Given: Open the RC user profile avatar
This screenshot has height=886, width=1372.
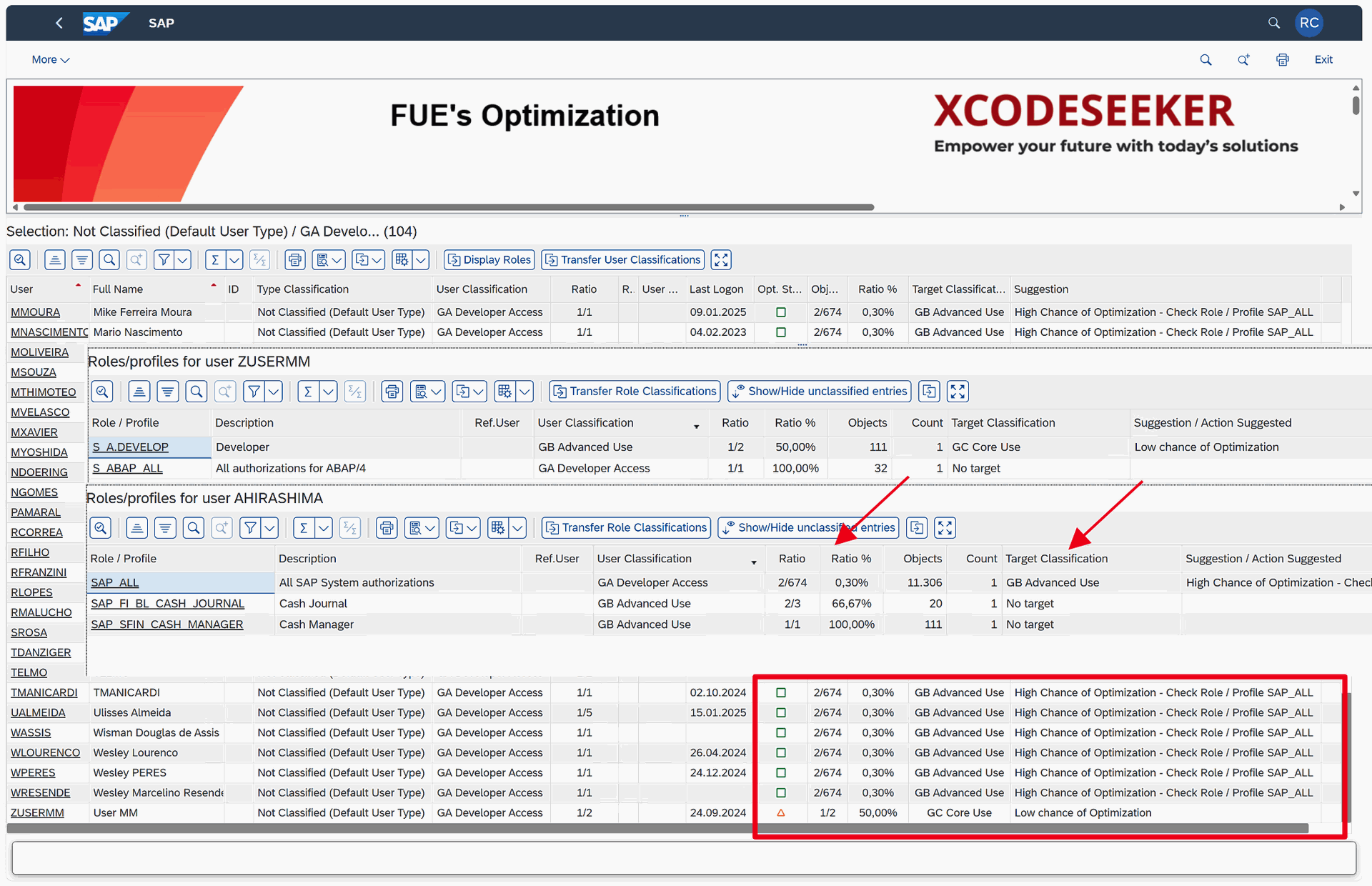Looking at the screenshot, I should [1309, 23].
